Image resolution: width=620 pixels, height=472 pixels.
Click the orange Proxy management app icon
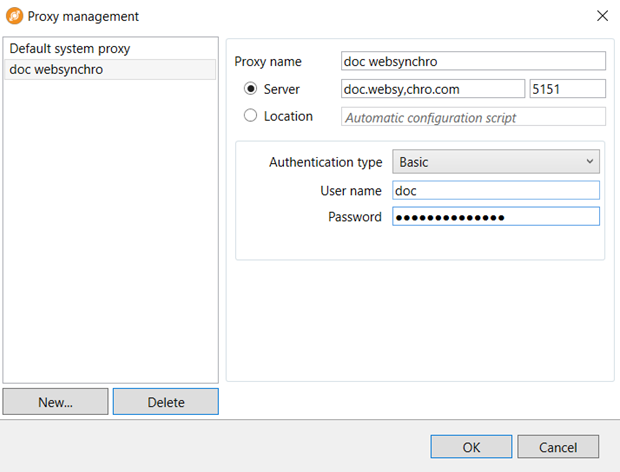coord(15,16)
